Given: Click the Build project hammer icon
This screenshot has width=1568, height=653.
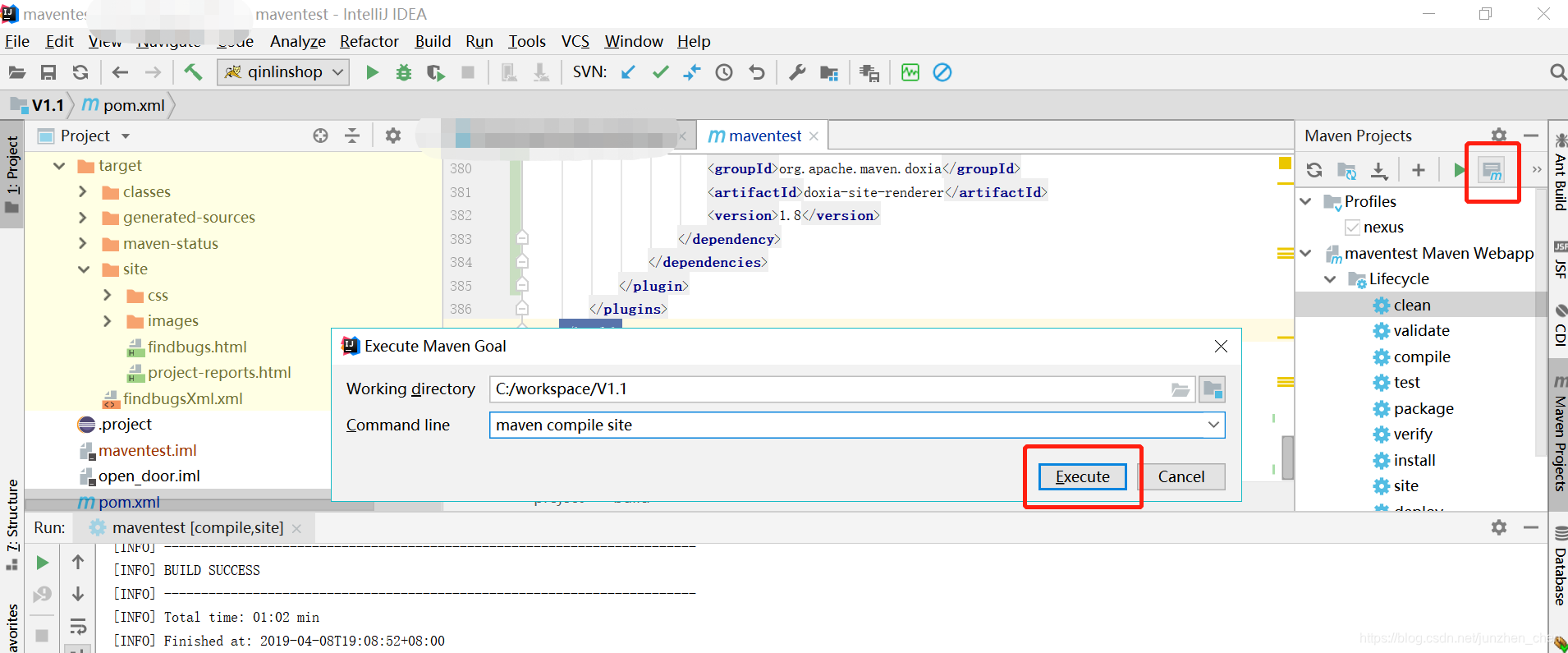Looking at the screenshot, I should (x=193, y=72).
